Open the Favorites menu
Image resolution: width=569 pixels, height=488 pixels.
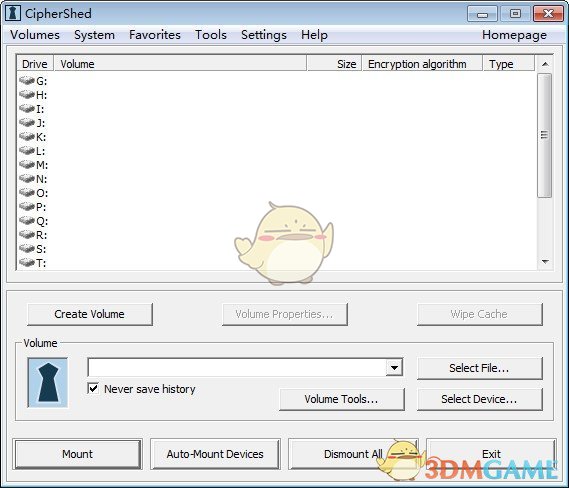[x=155, y=35]
